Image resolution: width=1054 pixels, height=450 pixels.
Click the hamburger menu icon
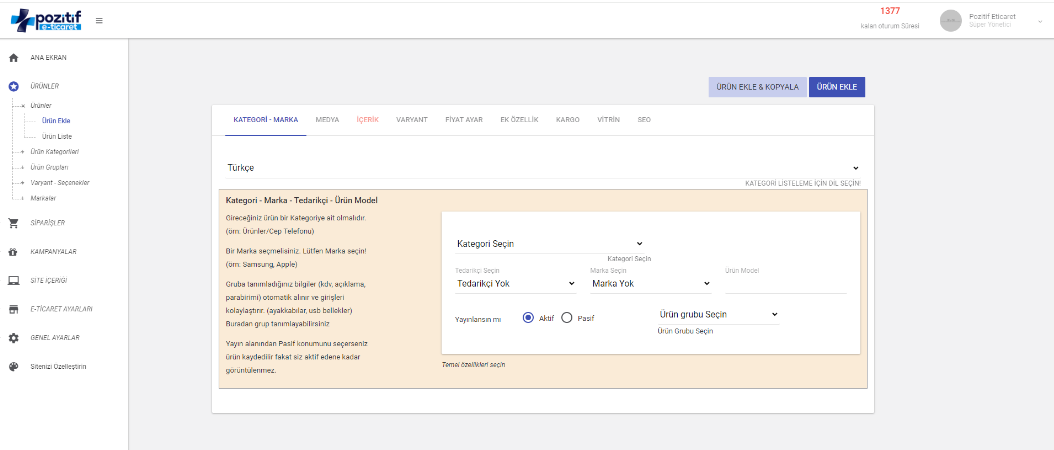tap(99, 20)
